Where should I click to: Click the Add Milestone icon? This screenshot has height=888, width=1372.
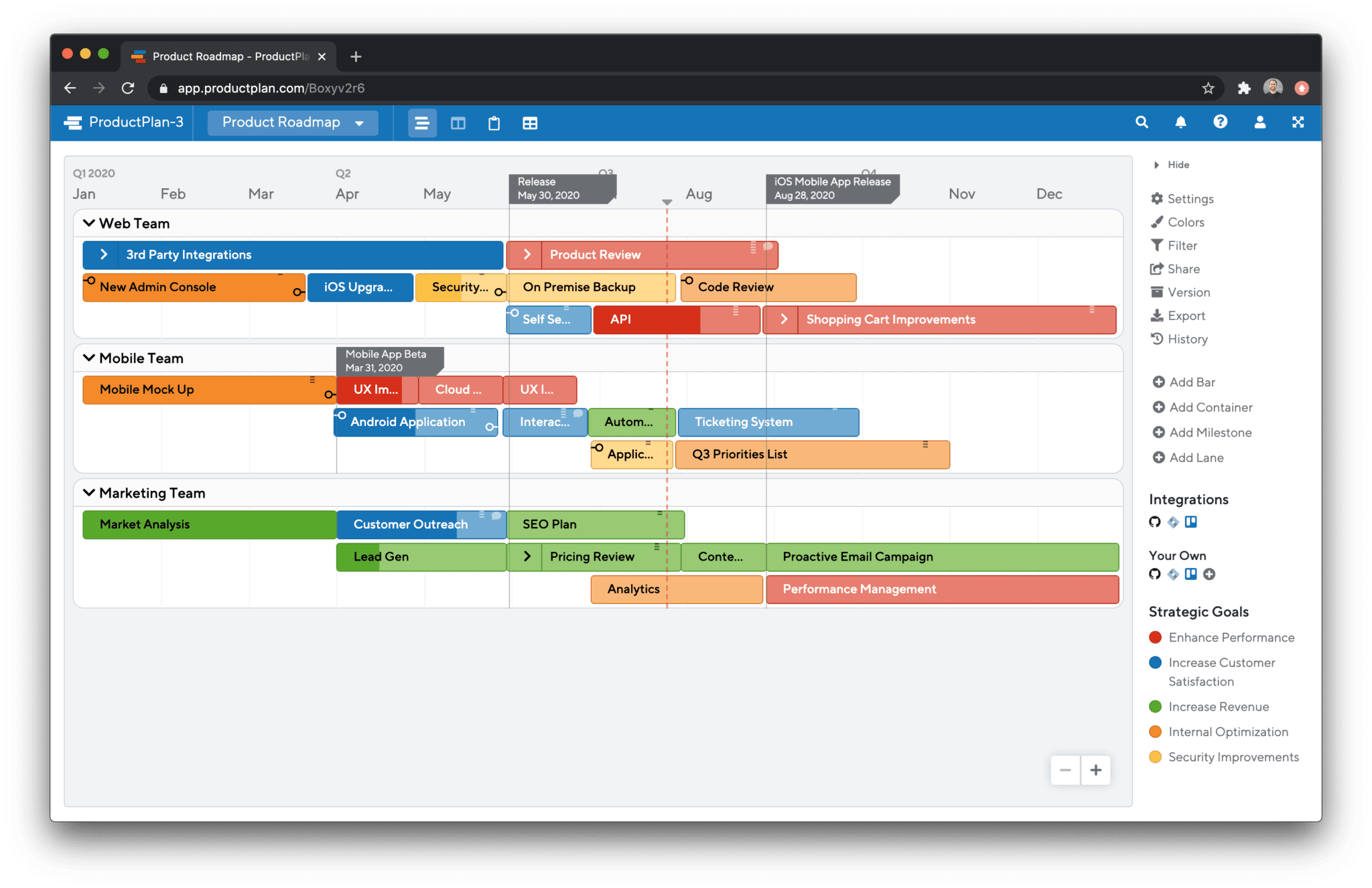click(x=1158, y=432)
